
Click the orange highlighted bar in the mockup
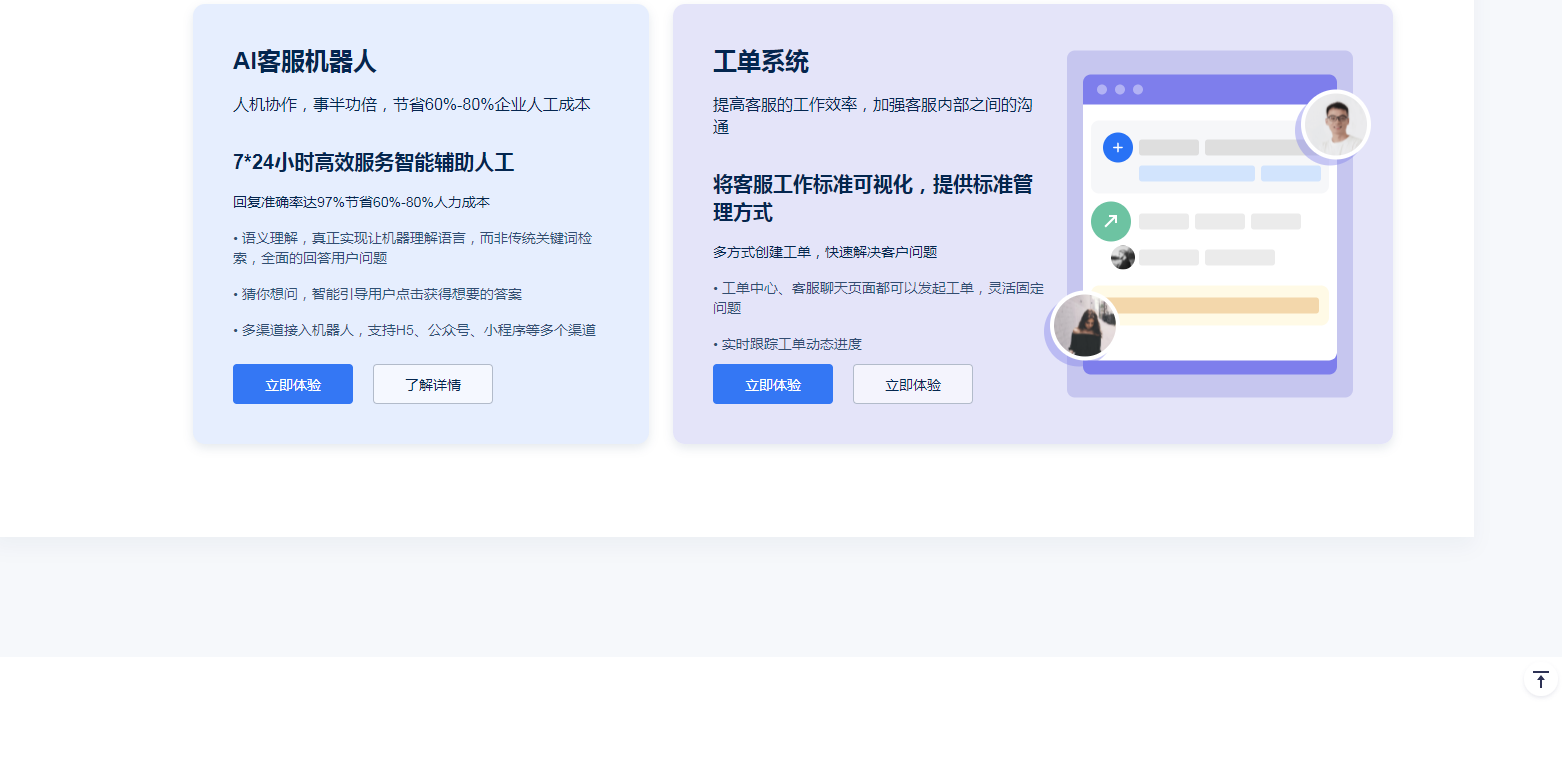pos(1208,305)
